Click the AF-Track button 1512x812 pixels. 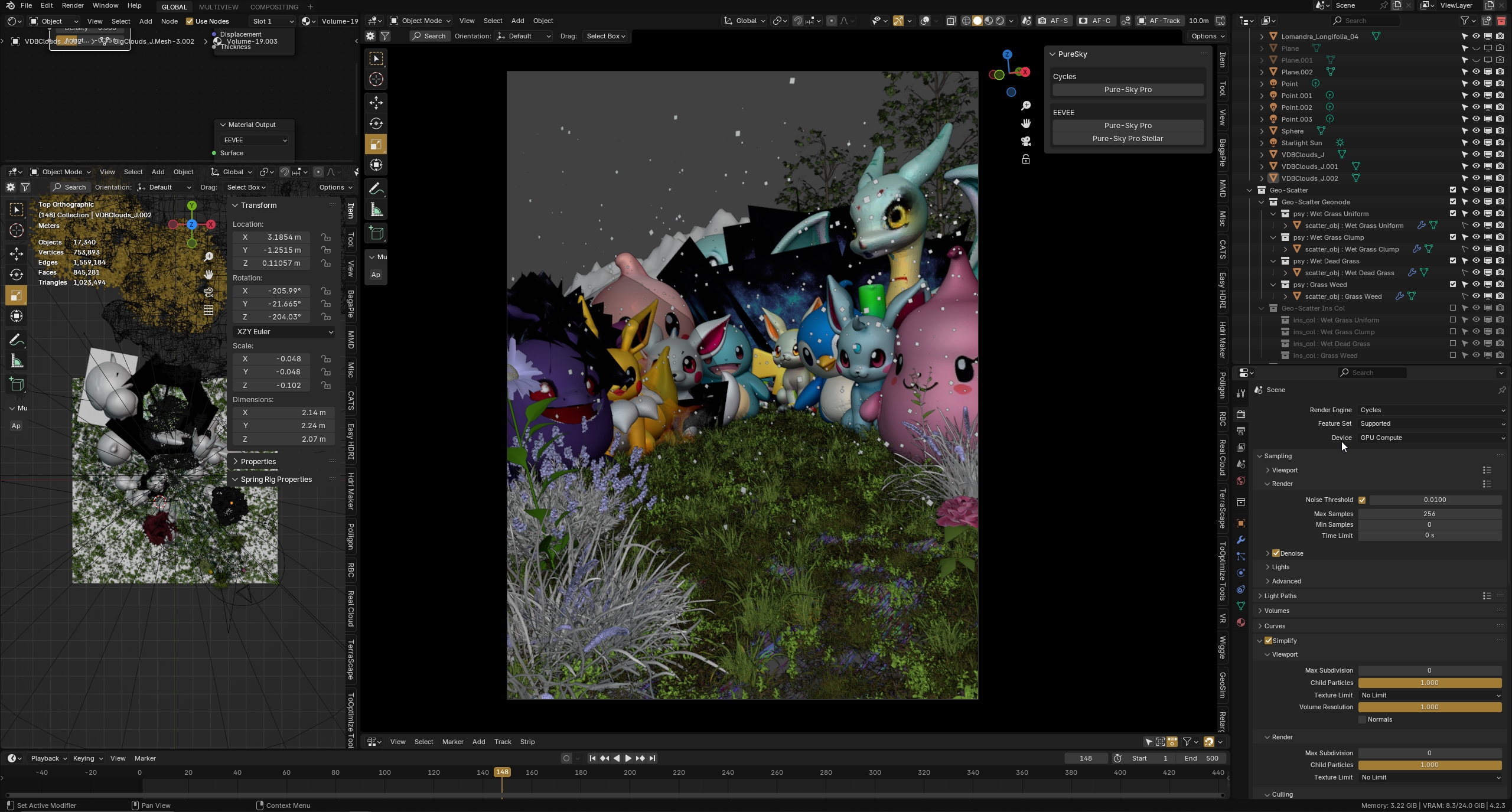pos(1159,21)
